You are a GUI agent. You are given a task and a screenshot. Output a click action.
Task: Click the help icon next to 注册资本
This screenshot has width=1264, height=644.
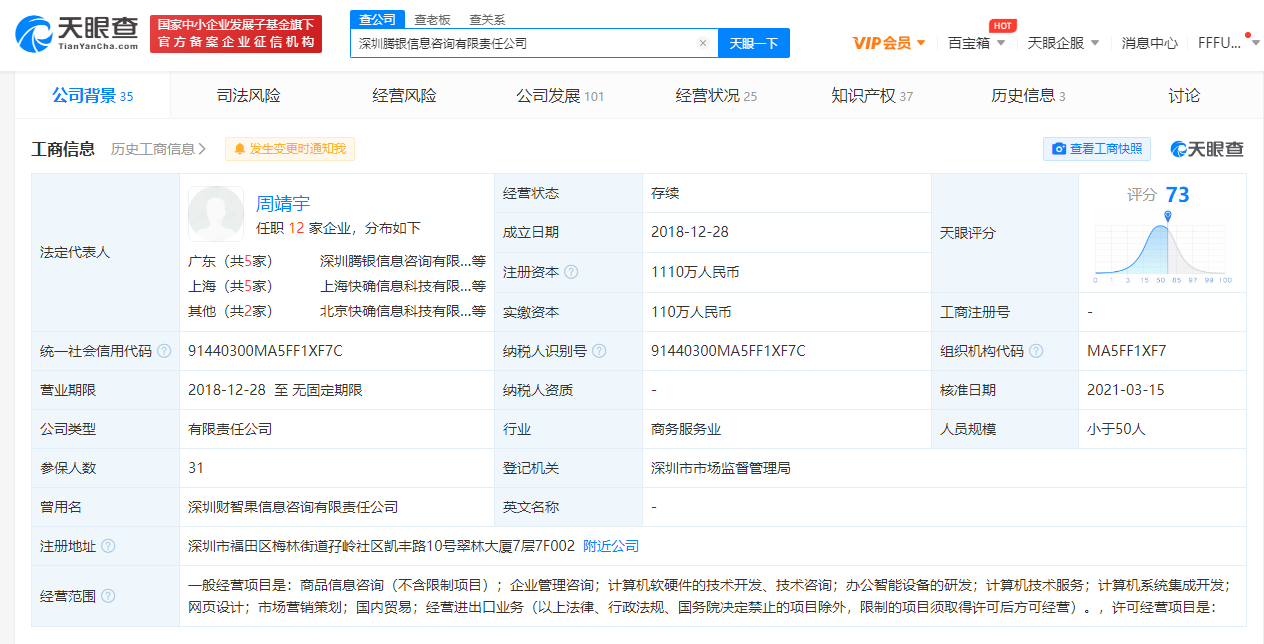[x=571, y=272]
